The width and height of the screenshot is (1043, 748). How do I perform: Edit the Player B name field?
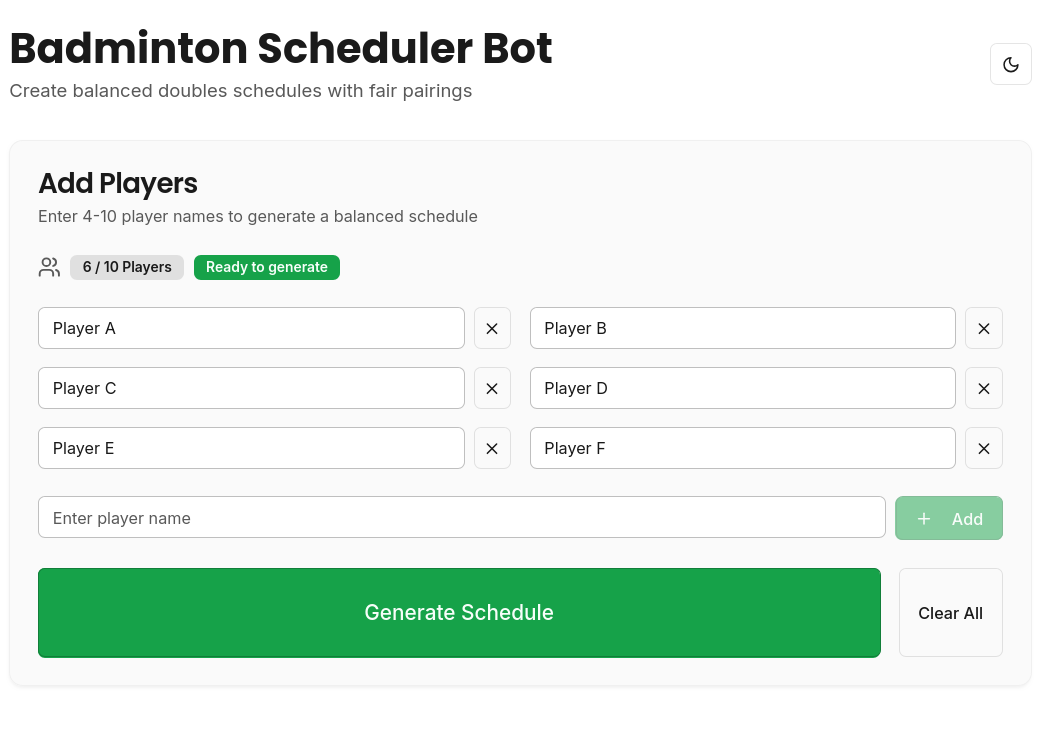[742, 328]
